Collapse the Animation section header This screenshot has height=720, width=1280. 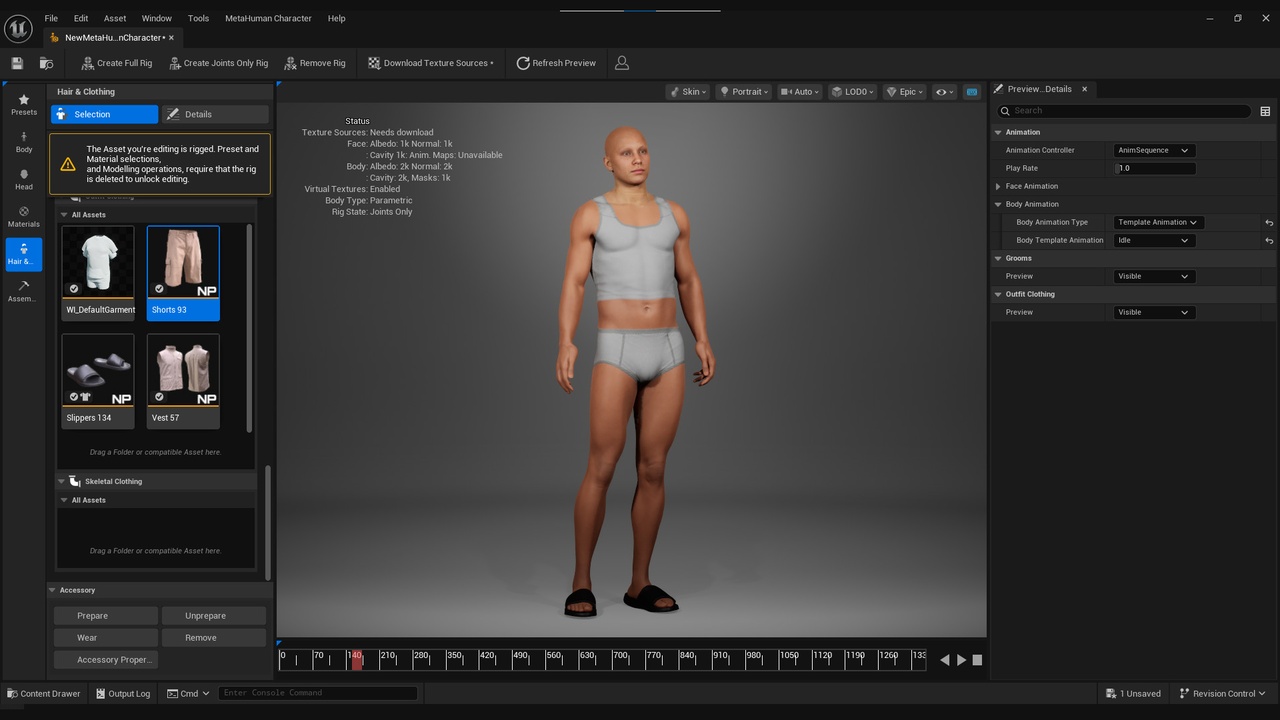click(998, 132)
